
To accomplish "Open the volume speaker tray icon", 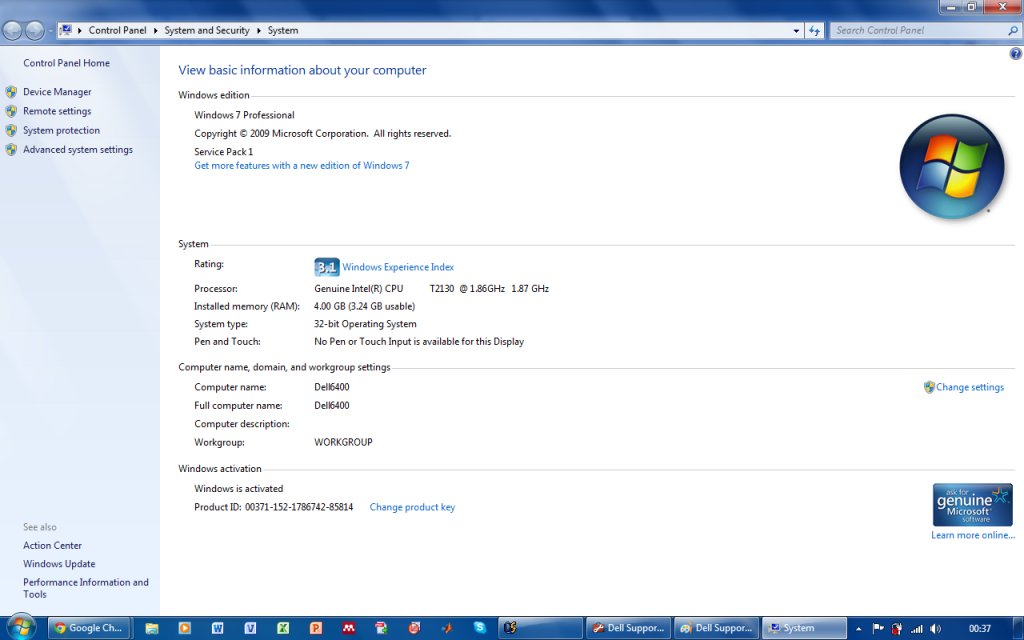I will point(935,629).
